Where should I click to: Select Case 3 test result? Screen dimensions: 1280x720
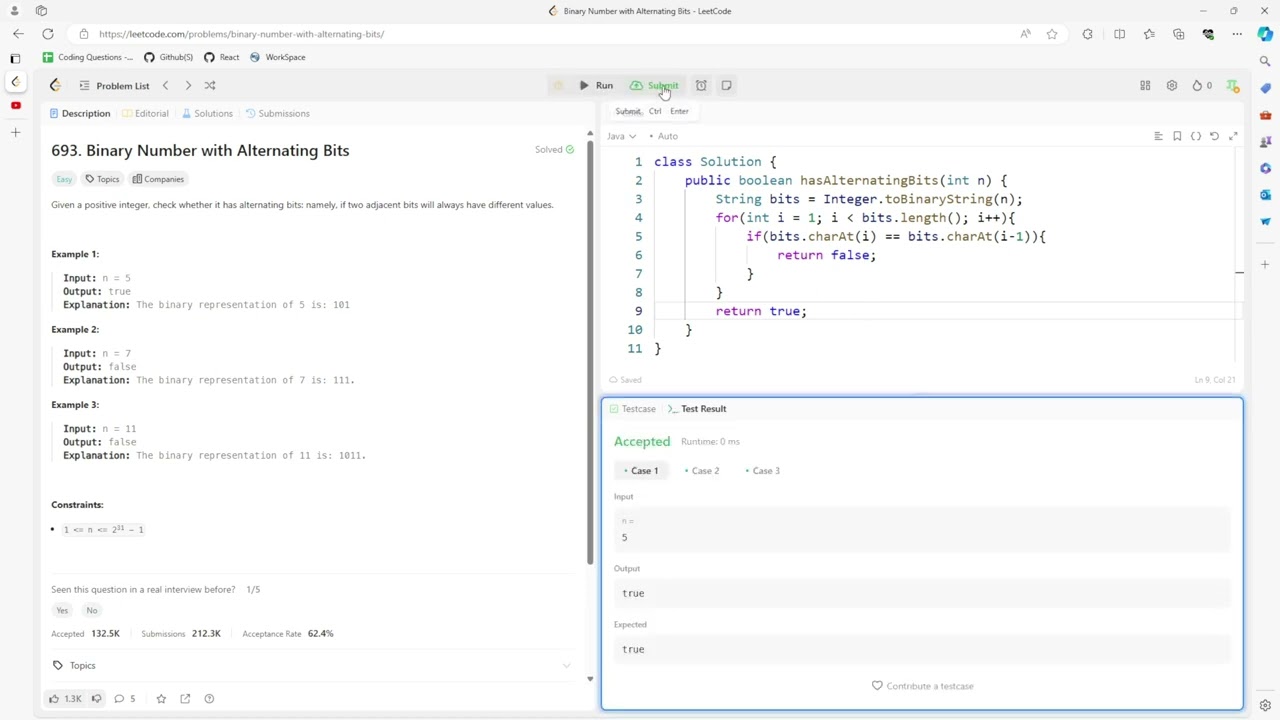point(763,470)
